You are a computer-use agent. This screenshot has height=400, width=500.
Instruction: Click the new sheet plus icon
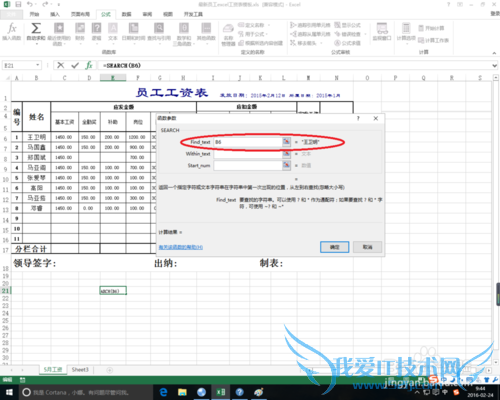(x=109, y=370)
